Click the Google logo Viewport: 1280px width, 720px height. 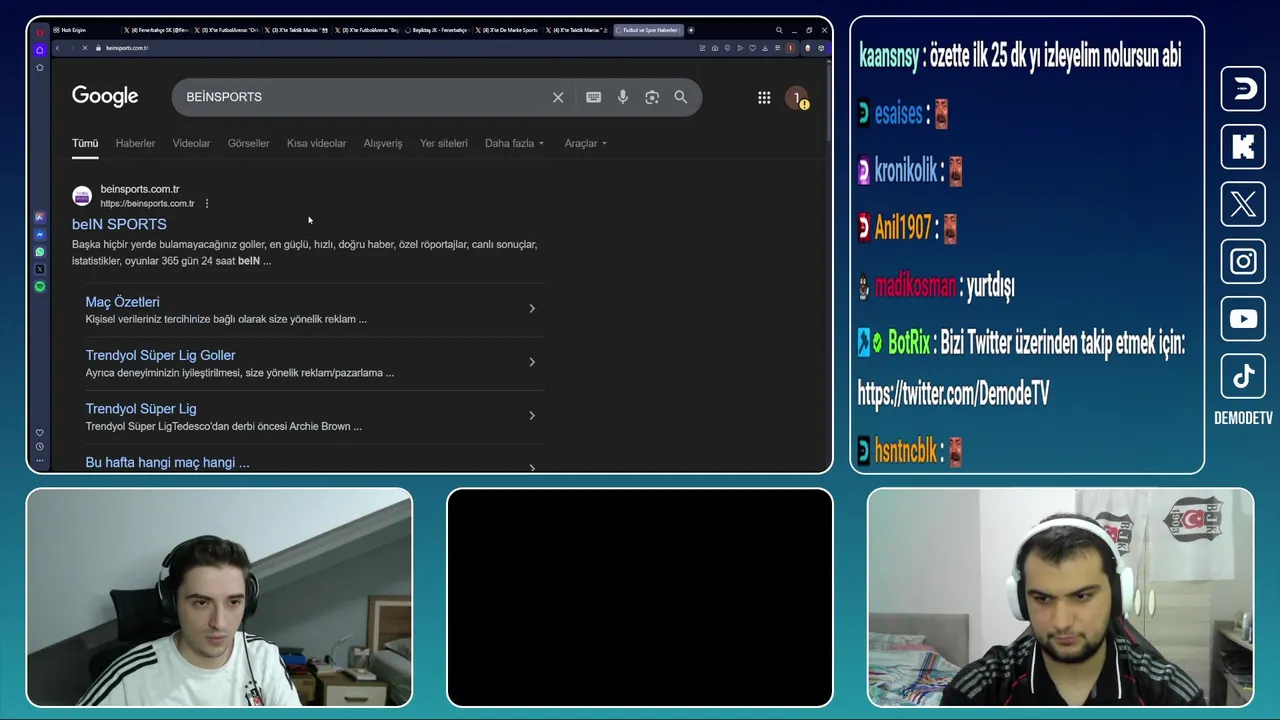(105, 96)
